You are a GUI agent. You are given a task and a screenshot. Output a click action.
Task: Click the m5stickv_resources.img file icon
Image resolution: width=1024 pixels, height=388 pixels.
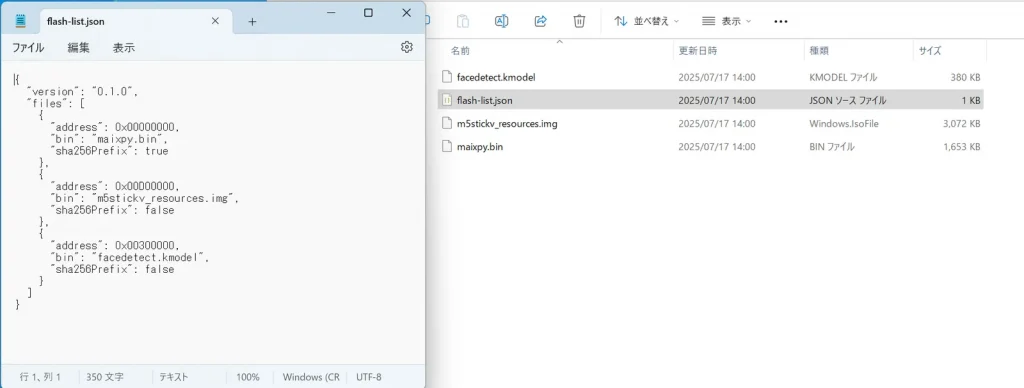point(447,123)
